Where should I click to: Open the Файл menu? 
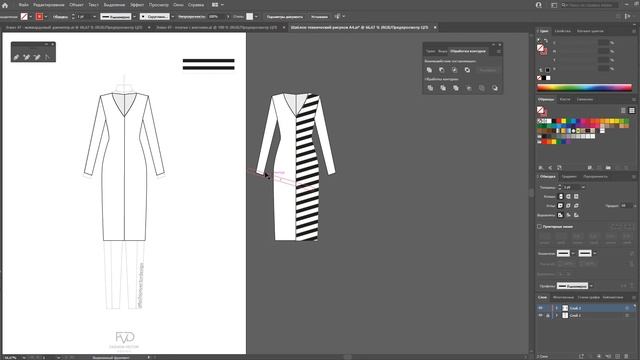pos(23,5)
